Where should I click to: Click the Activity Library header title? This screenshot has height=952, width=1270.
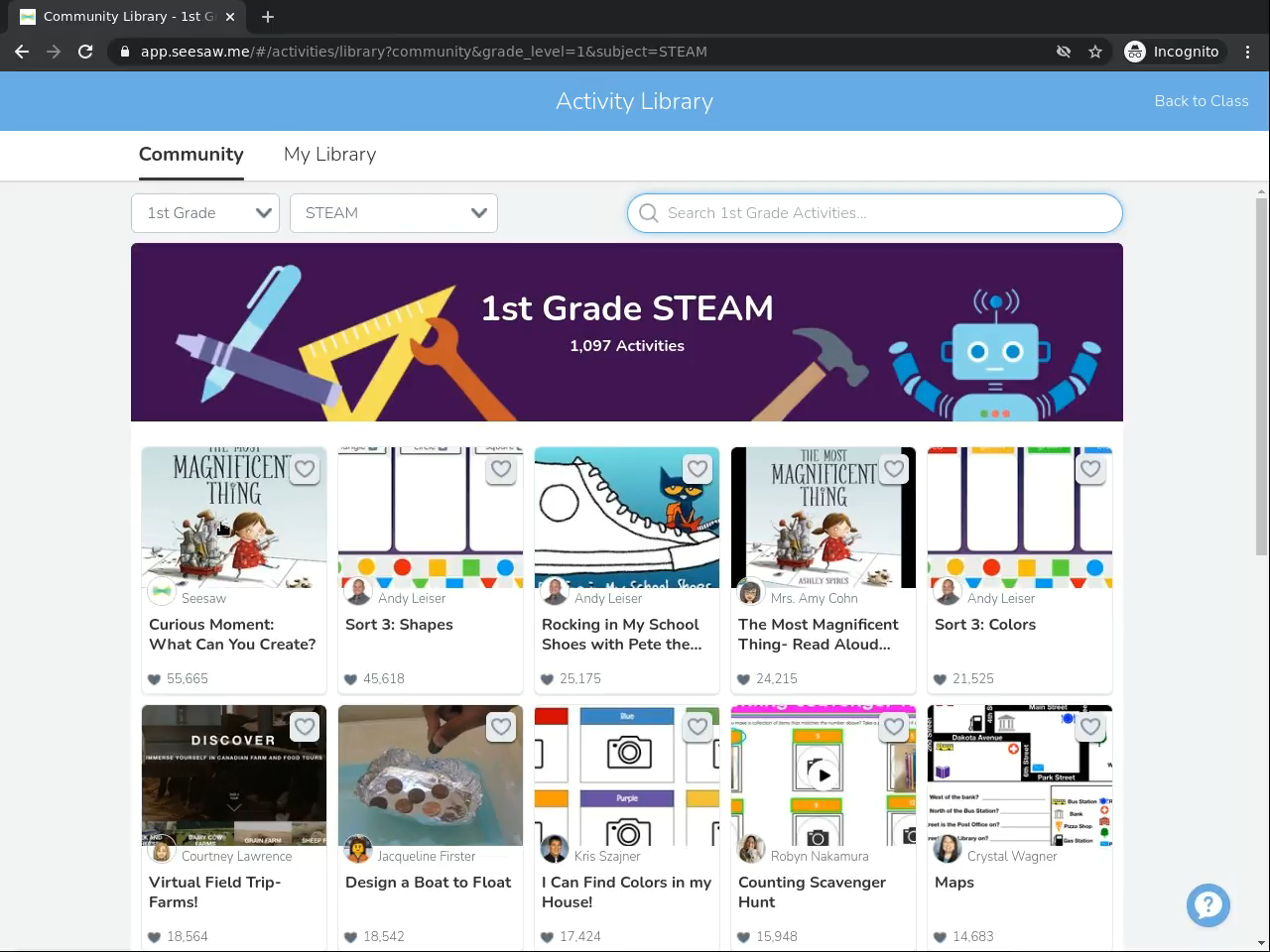[635, 101]
